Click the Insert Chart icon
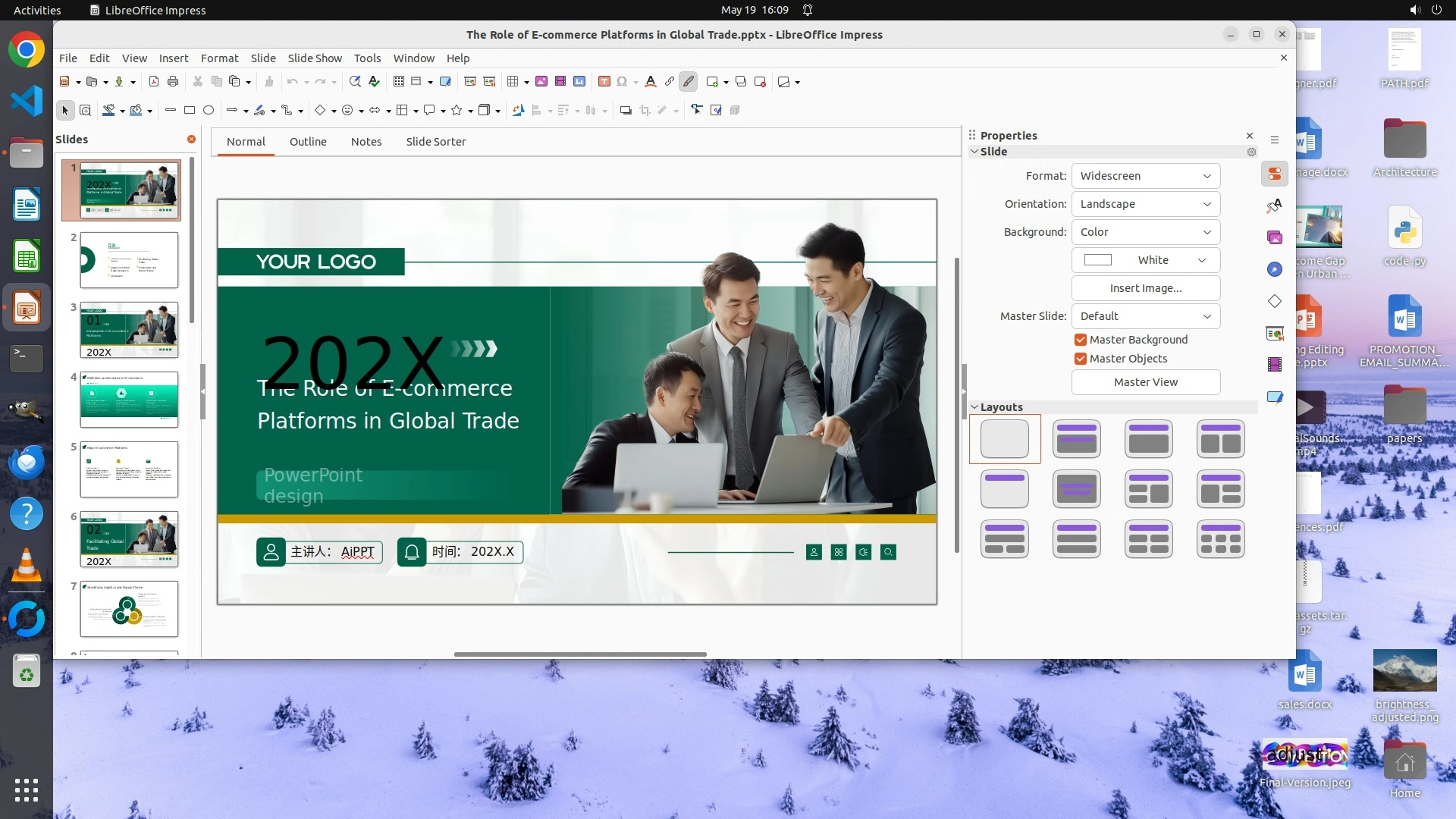This screenshot has height=819, width=1456. [x=579, y=82]
